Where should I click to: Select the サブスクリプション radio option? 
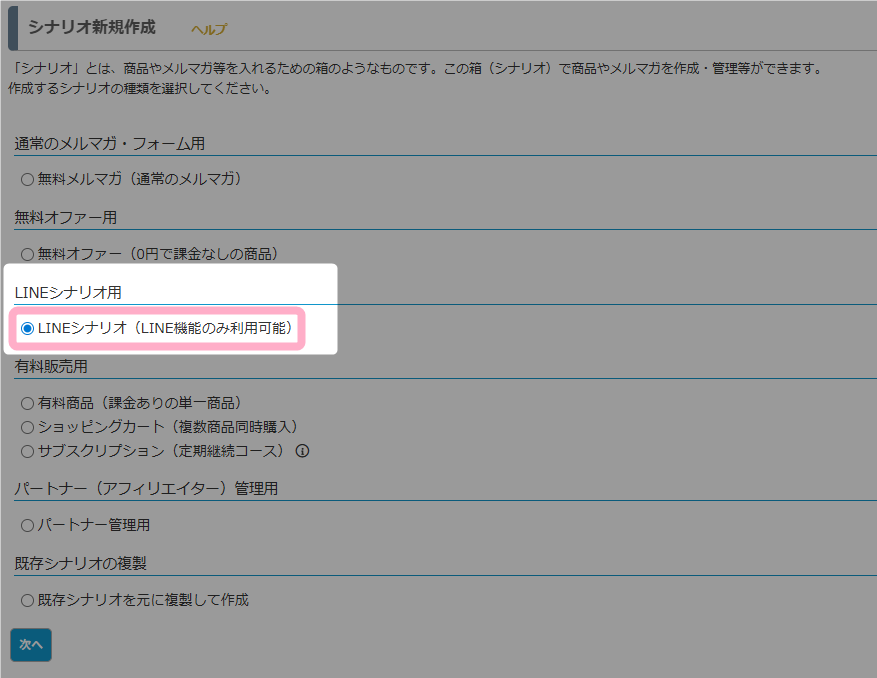(27, 451)
